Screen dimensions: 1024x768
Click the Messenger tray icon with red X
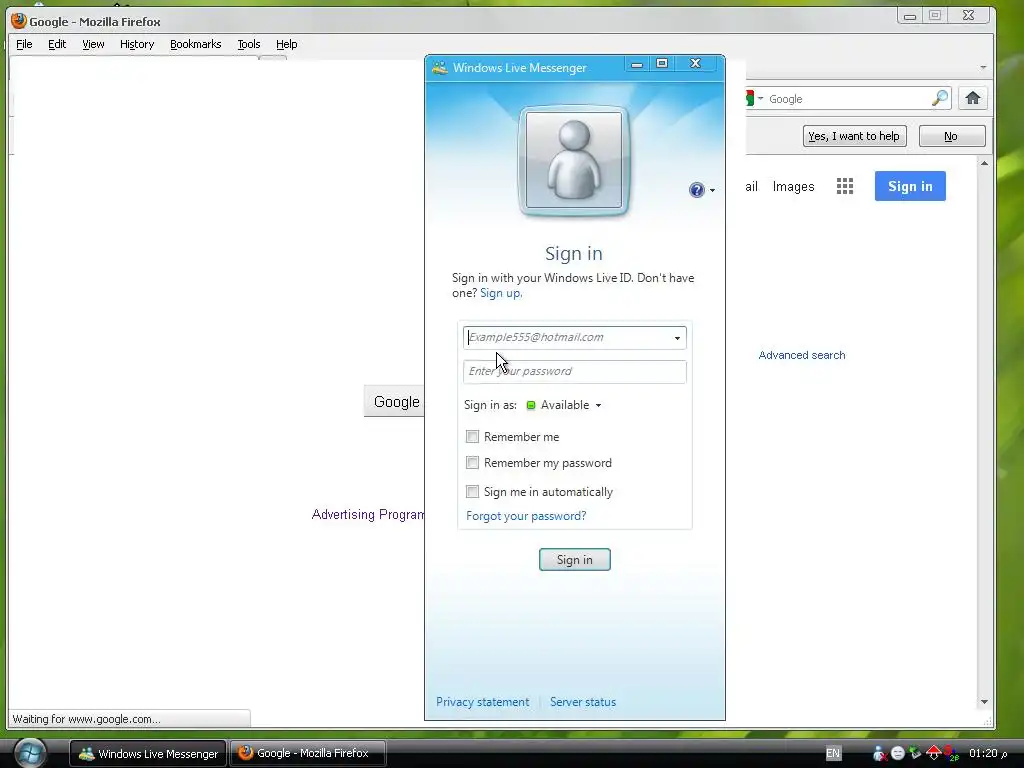point(879,753)
